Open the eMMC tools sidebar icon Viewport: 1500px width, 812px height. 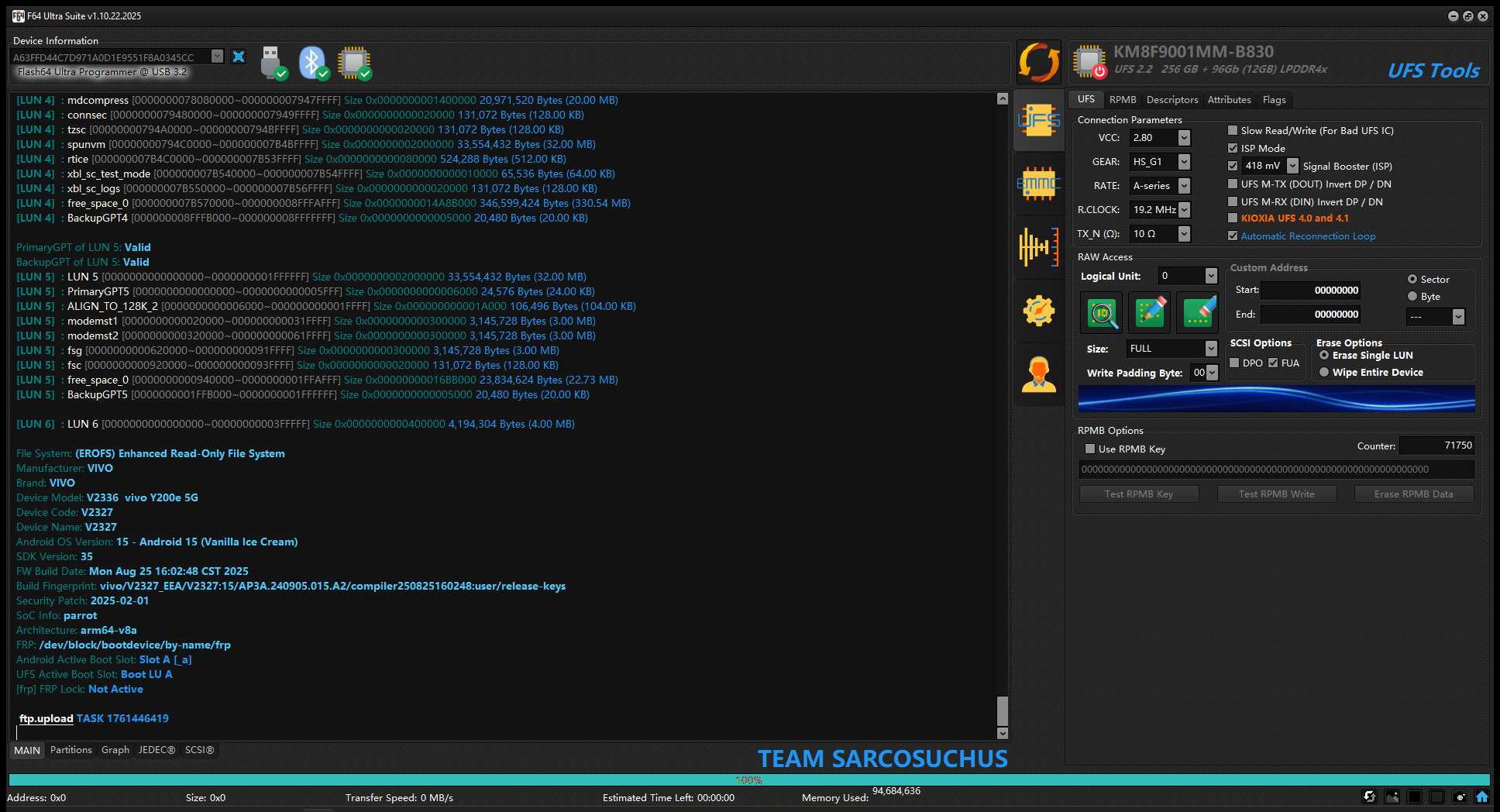(1038, 184)
